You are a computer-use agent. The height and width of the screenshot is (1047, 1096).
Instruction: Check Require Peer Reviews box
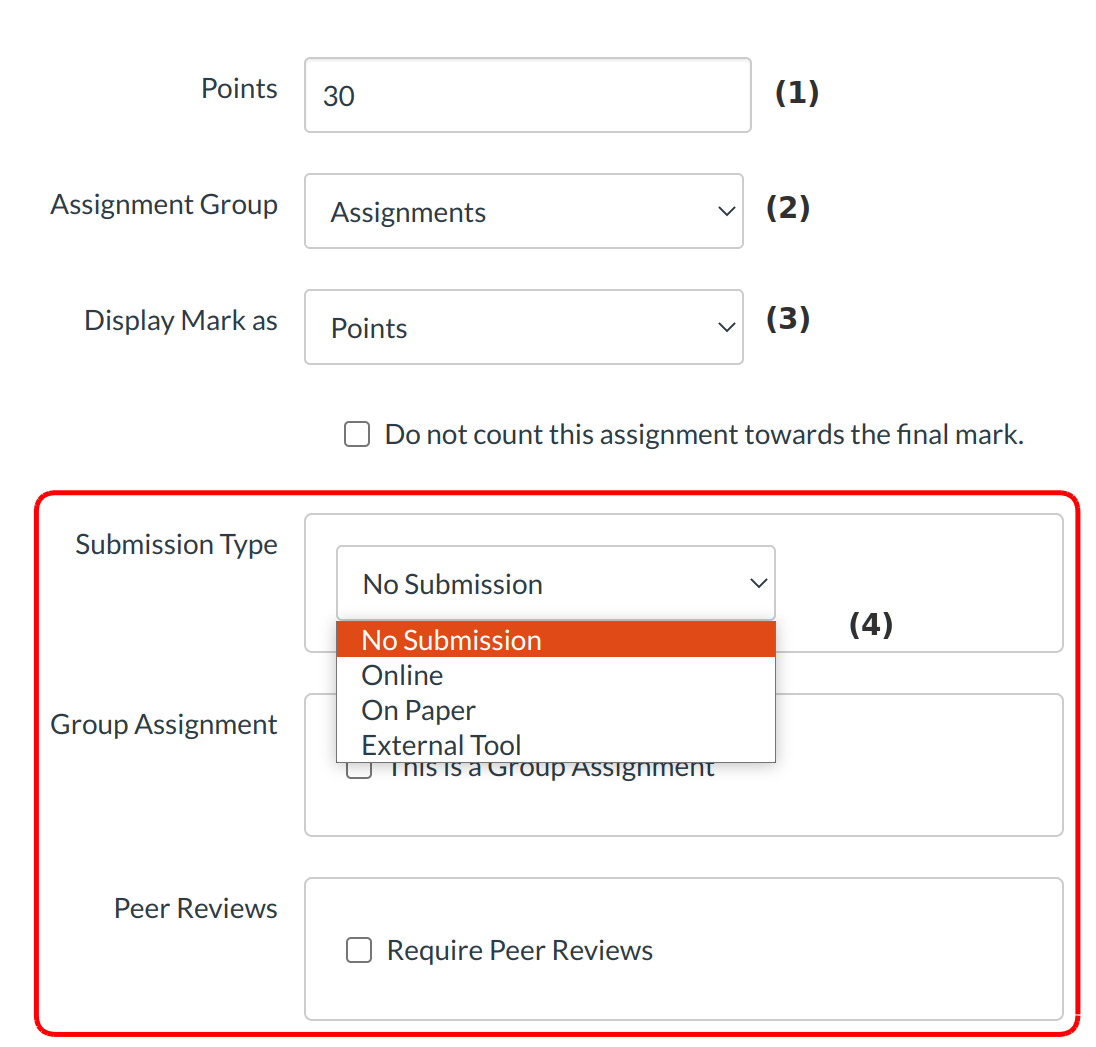coord(358,950)
